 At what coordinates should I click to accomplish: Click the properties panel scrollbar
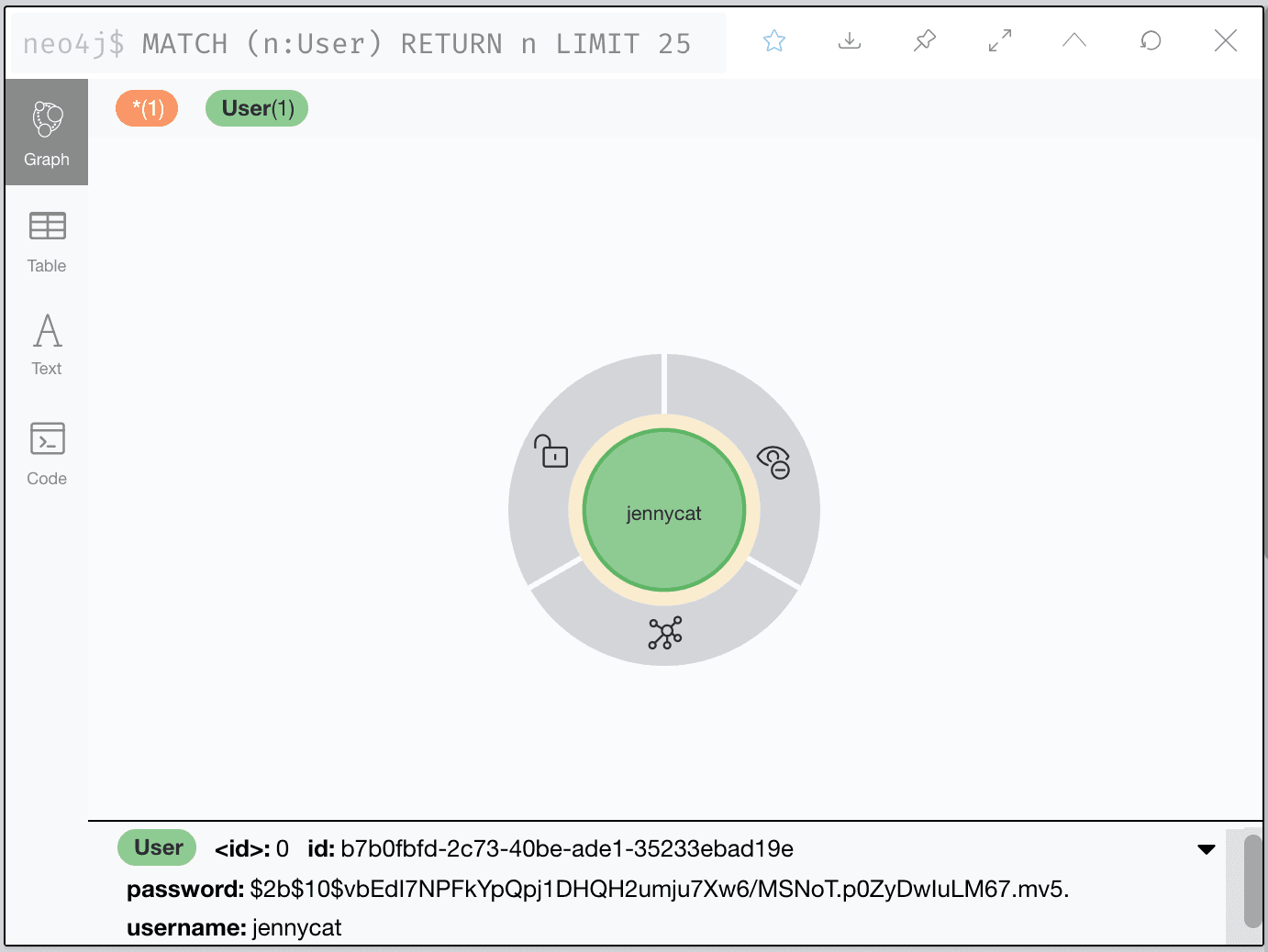pyautogui.click(x=1252, y=880)
